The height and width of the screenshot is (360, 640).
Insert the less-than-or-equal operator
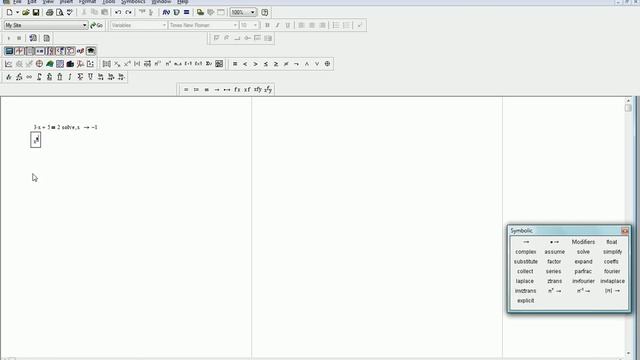266,64
